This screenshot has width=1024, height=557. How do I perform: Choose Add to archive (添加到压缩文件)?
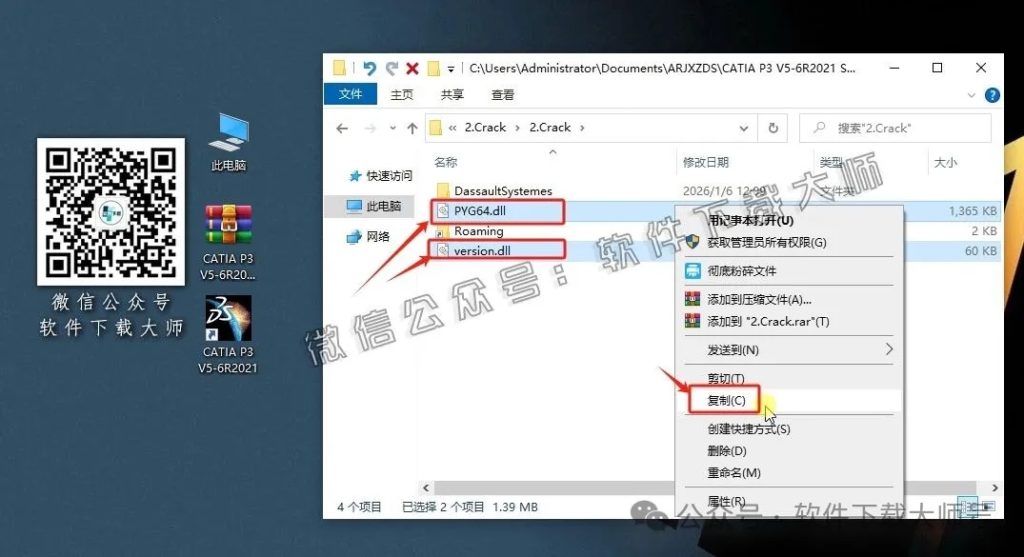tap(789, 300)
